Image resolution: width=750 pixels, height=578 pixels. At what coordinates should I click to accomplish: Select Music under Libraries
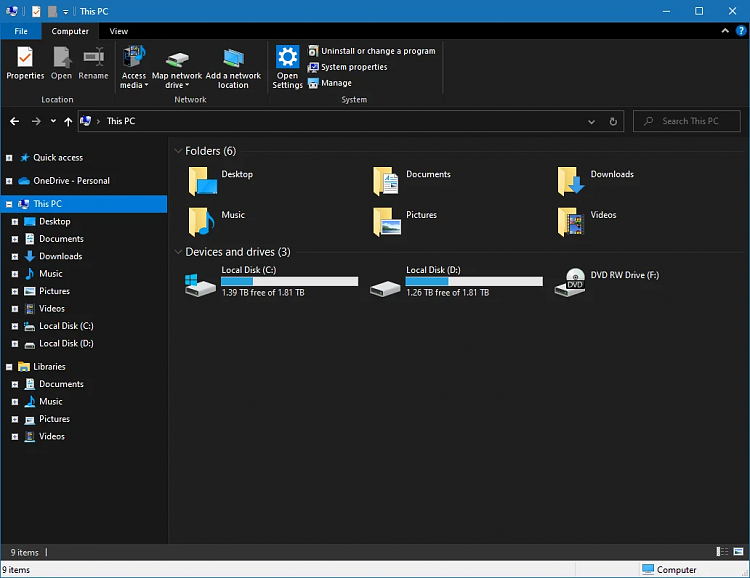(51, 401)
